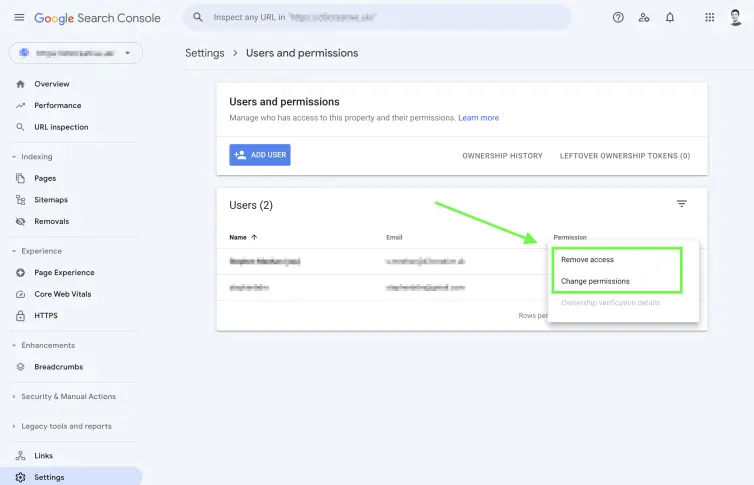754x485 pixels.
Task: Open the notifications bell
Action: (670, 17)
